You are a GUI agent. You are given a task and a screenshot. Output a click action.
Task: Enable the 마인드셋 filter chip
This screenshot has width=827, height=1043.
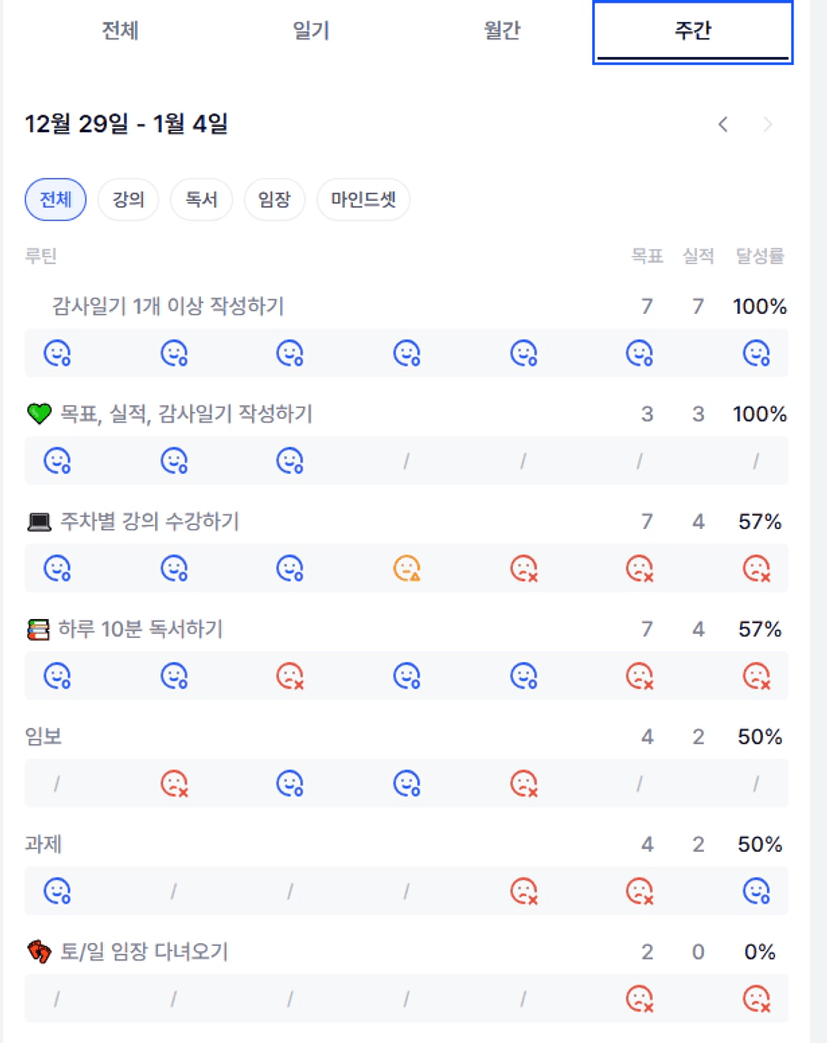363,200
